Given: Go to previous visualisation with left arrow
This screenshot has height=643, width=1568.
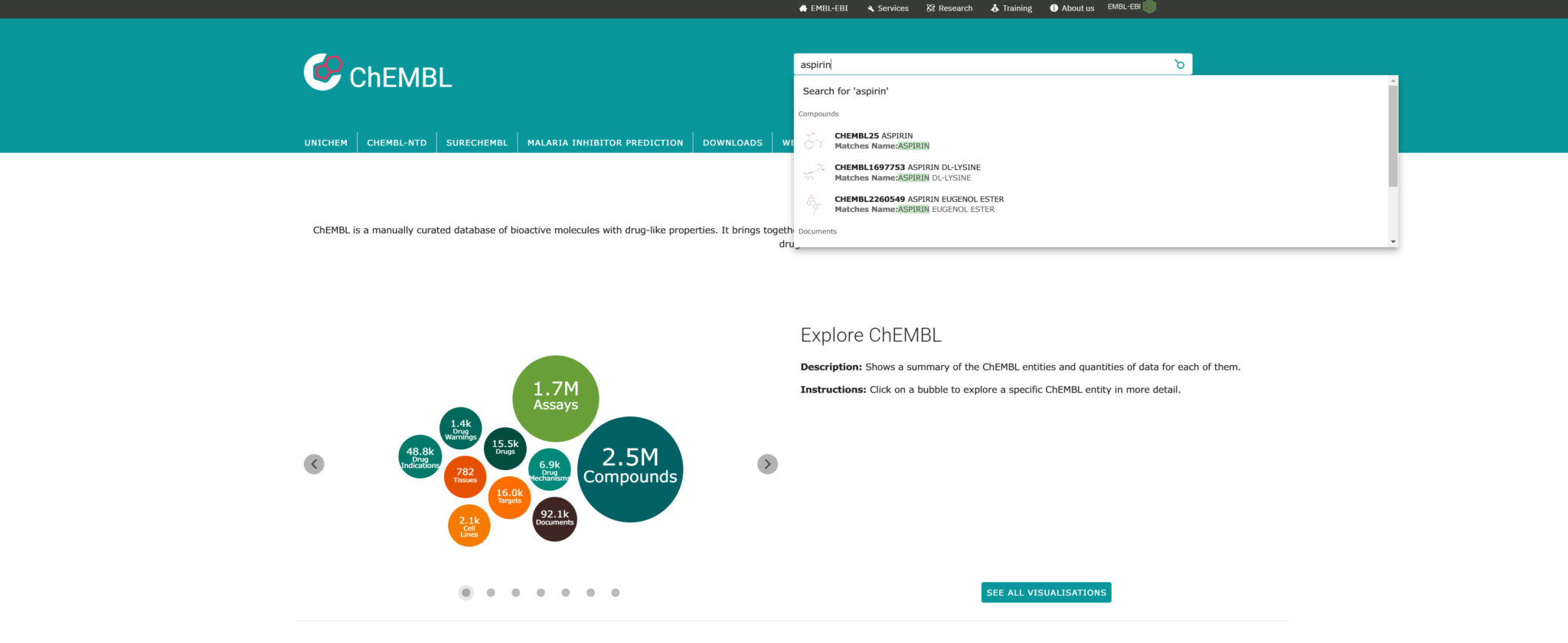Looking at the screenshot, I should click(x=314, y=464).
